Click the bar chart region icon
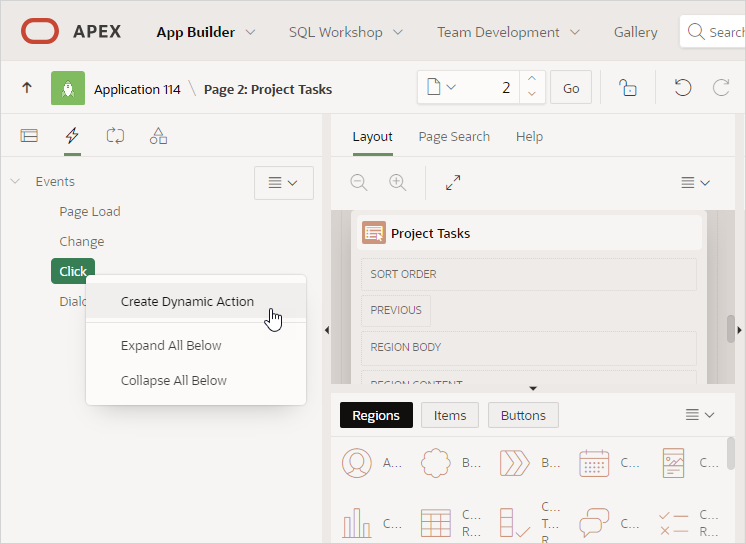Image resolution: width=746 pixels, height=544 pixels. (357, 524)
